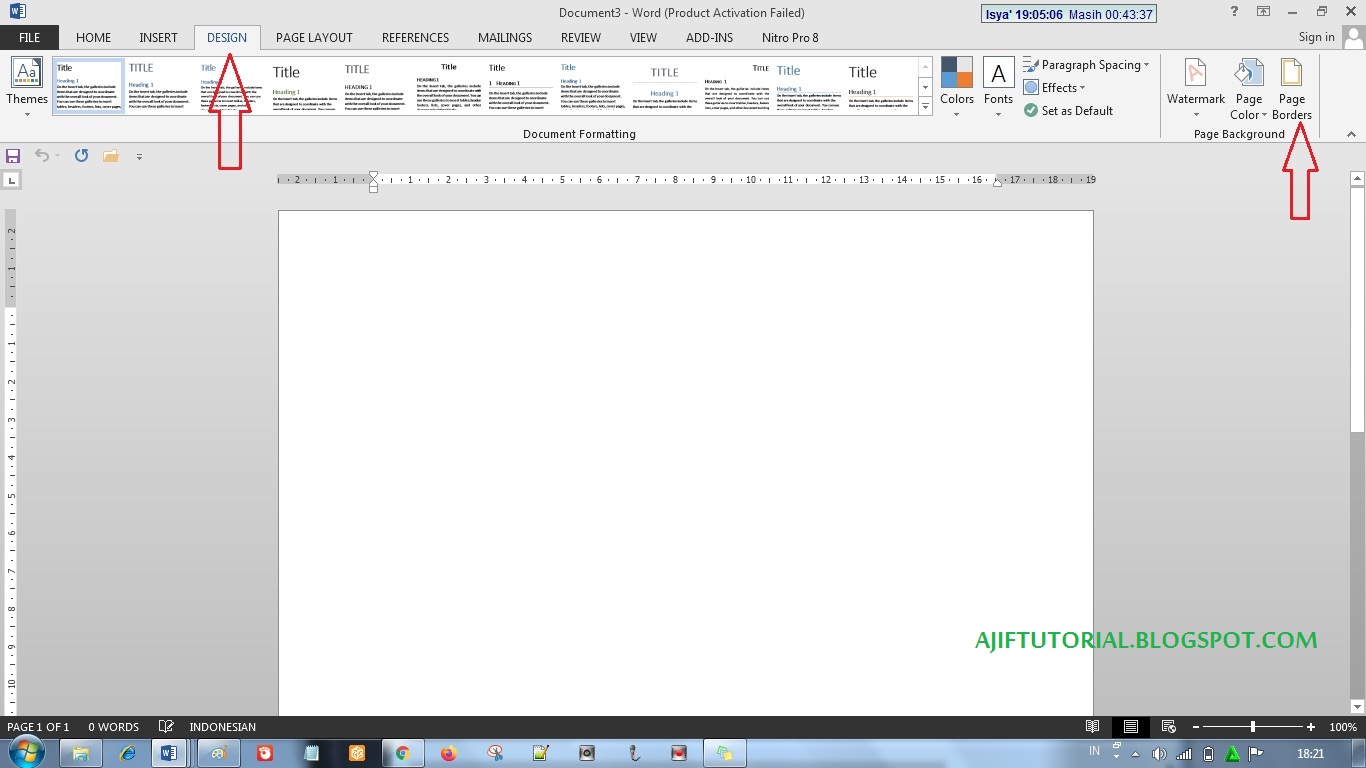Expand the style set gallery More arrow
Image resolution: width=1366 pixels, height=768 pixels.
click(x=925, y=106)
